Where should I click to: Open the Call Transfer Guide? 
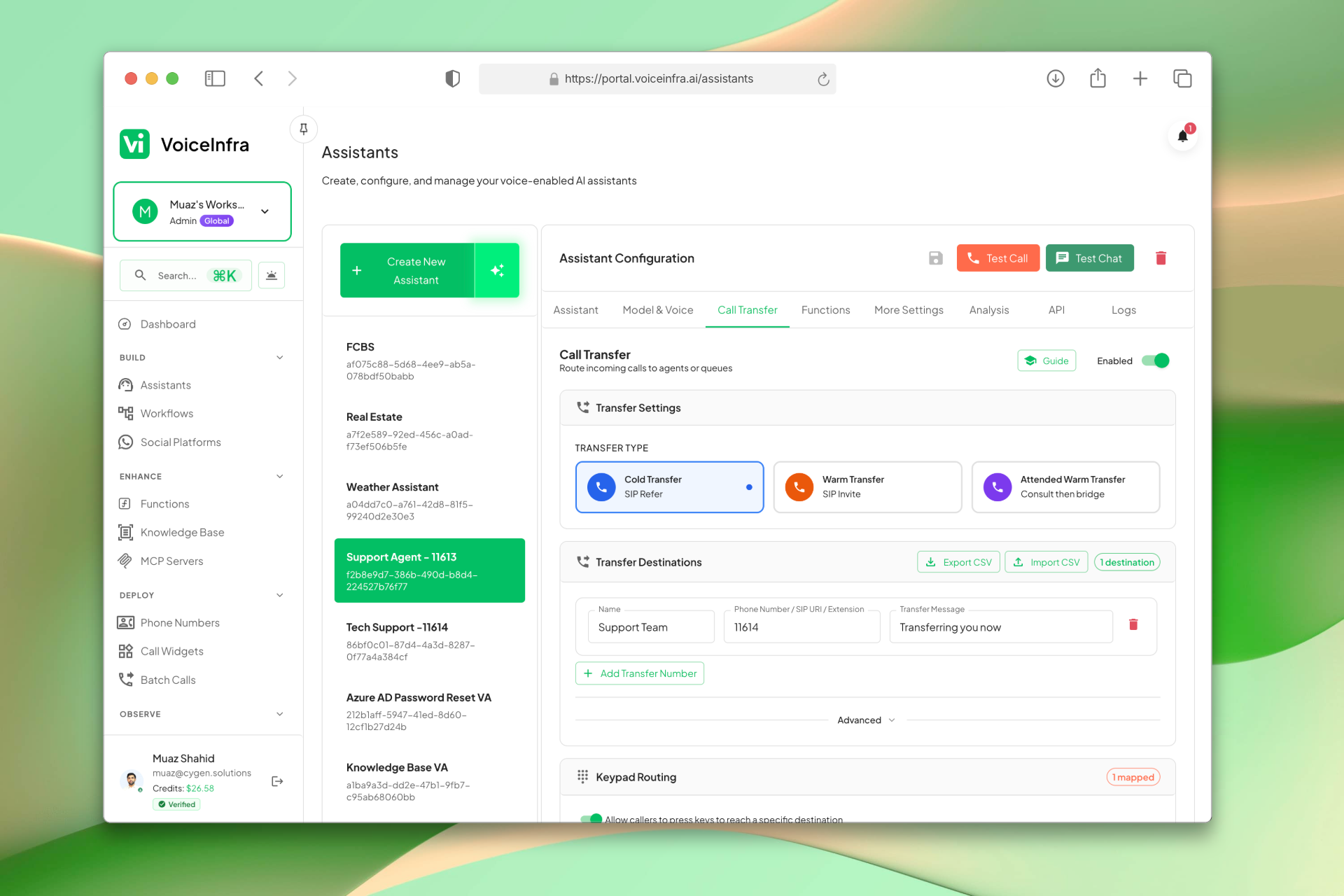tap(1046, 360)
